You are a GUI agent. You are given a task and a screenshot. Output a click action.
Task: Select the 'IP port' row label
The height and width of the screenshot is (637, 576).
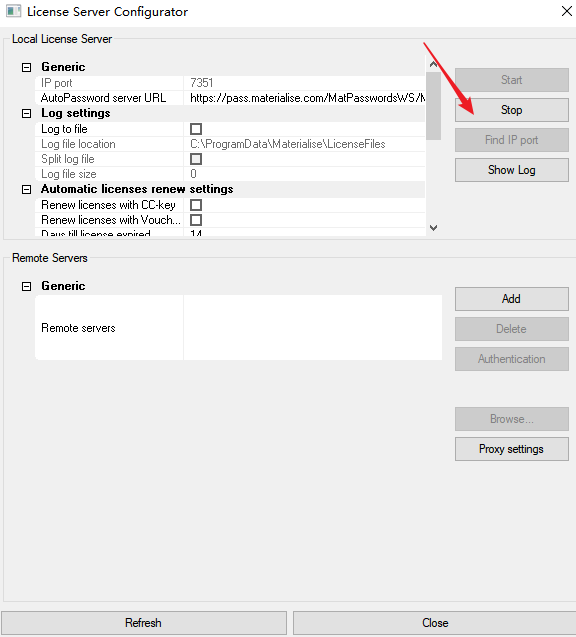point(56,83)
